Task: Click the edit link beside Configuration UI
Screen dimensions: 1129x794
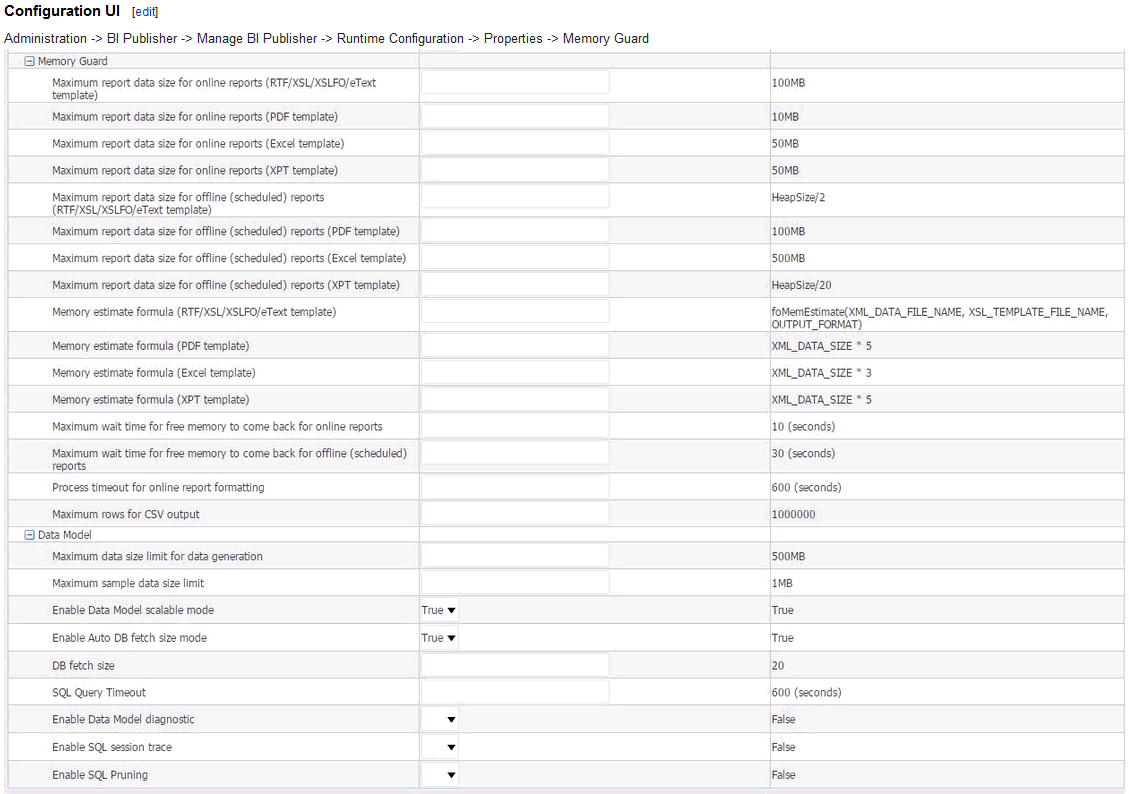Action: tap(145, 12)
